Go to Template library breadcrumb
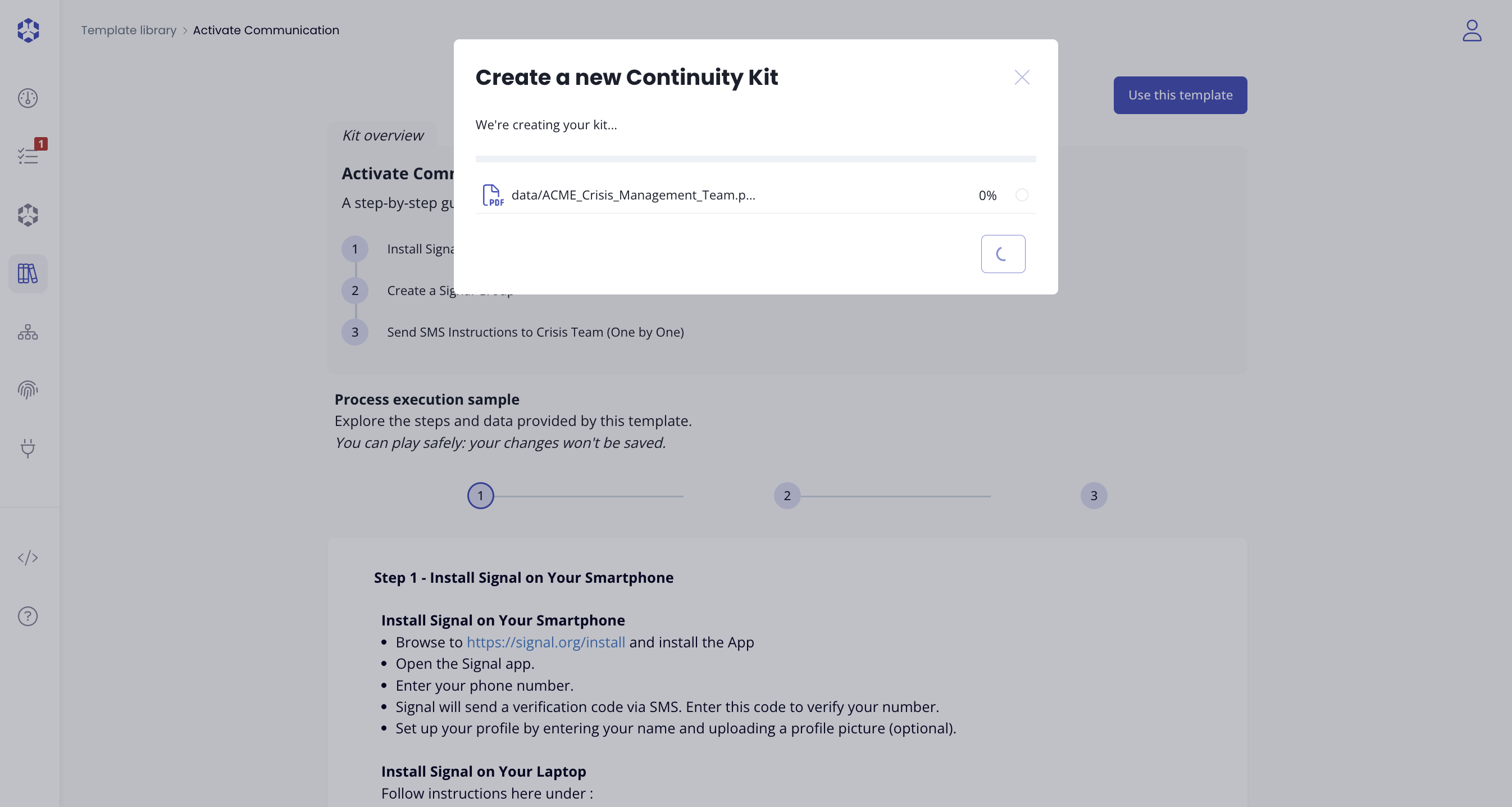This screenshot has height=807, width=1512. (129, 30)
